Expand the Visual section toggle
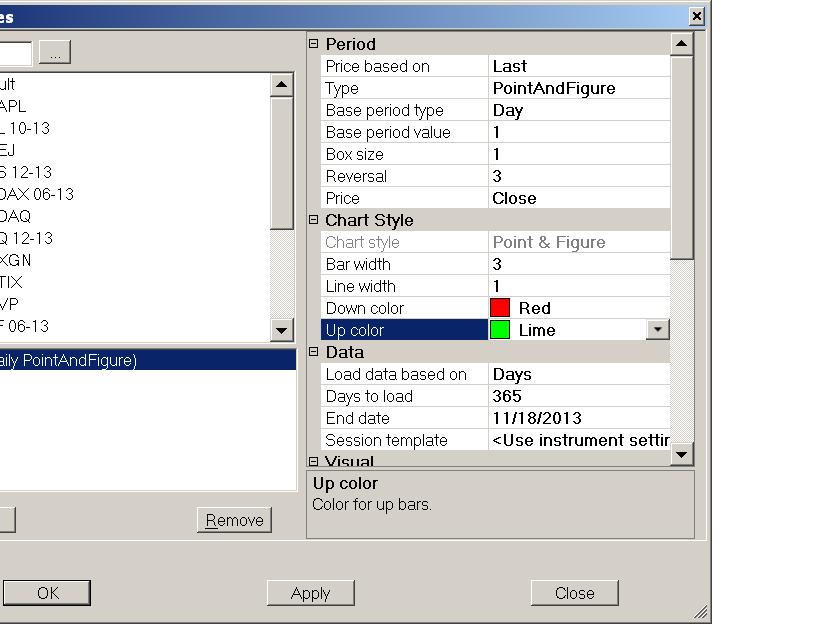The width and height of the screenshot is (840, 624). tap(314, 461)
